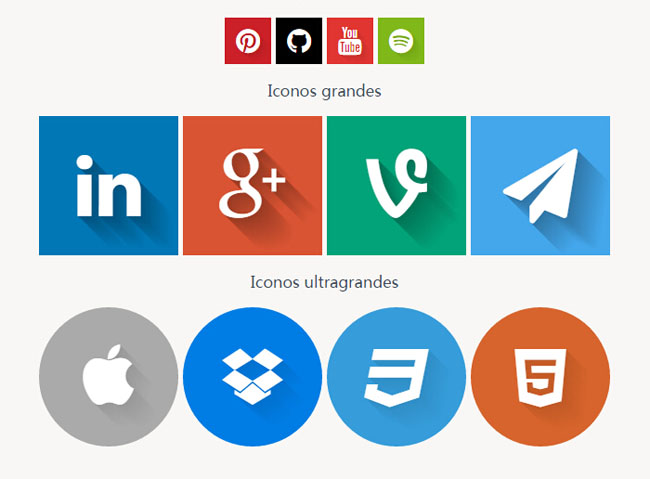Image resolution: width=650 pixels, height=479 pixels.
Task: Select the green Vine icon tile
Action: click(x=396, y=185)
